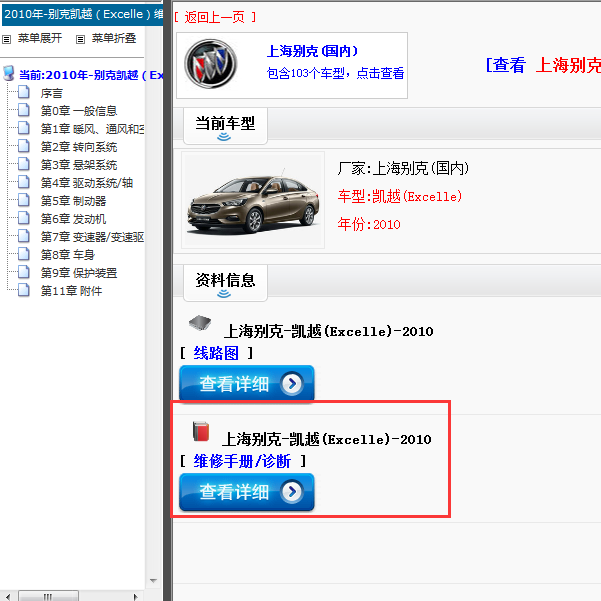
Task: Click the red book icon above 维修手册/诊断
Action: coord(201,431)
